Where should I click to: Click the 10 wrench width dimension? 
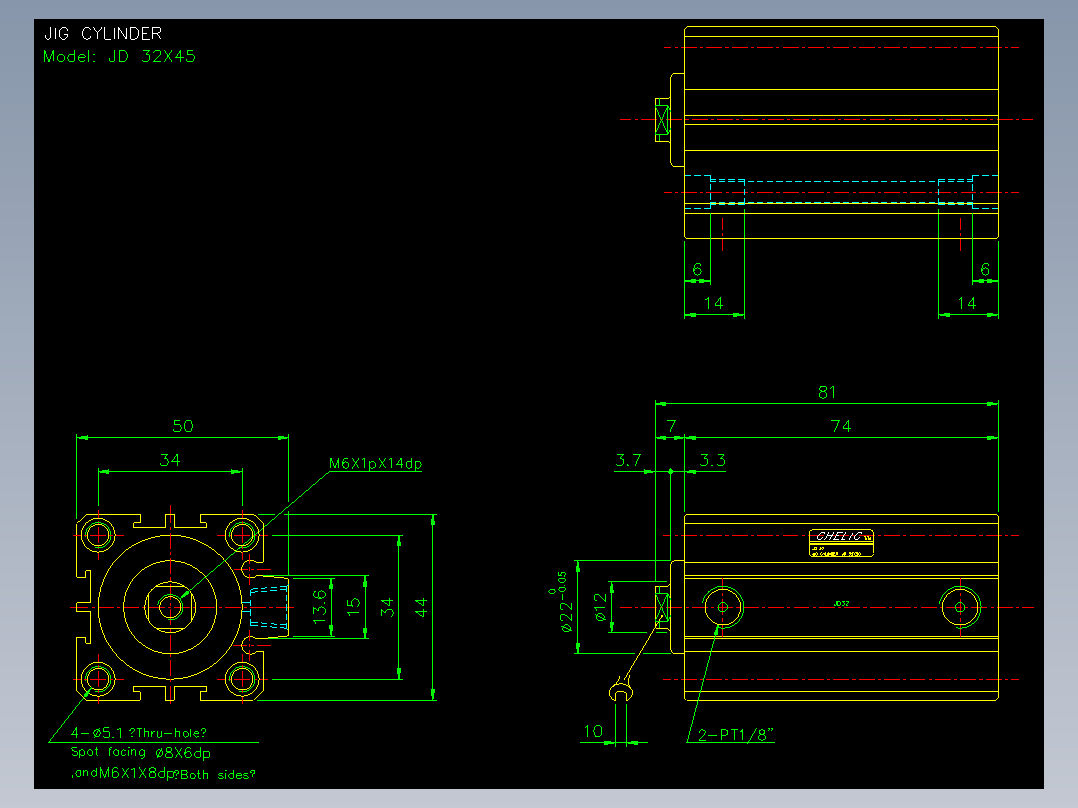click(x=593, y=732)
